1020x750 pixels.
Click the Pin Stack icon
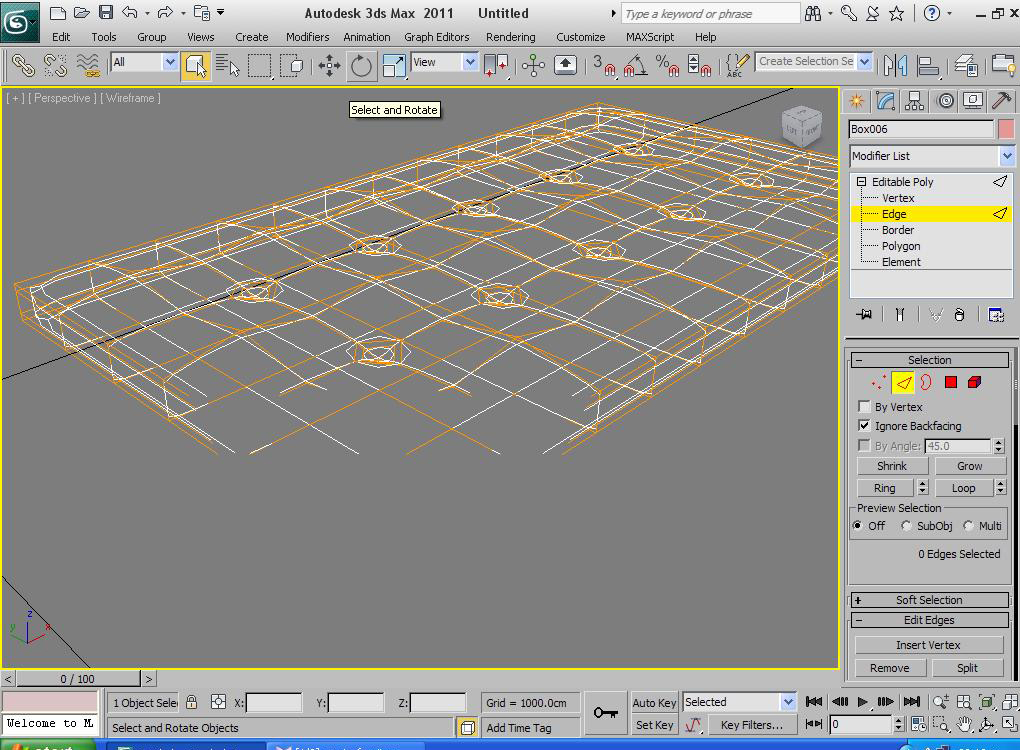click(864, 315)
